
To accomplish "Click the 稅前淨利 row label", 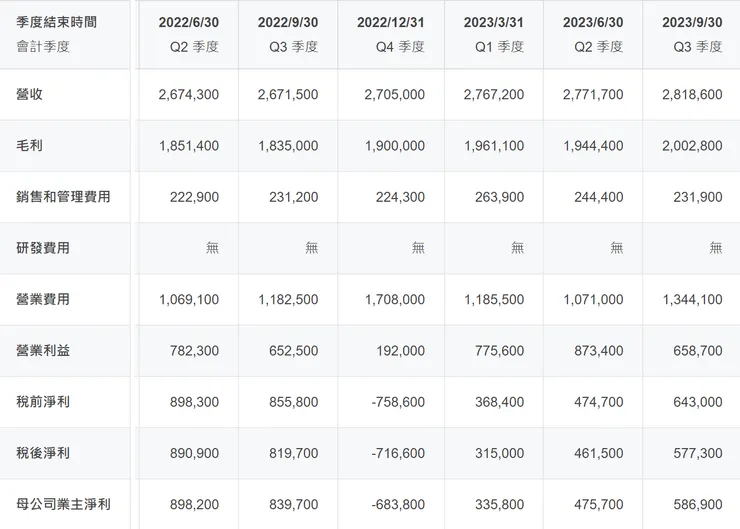I will (x=43, y=402).
